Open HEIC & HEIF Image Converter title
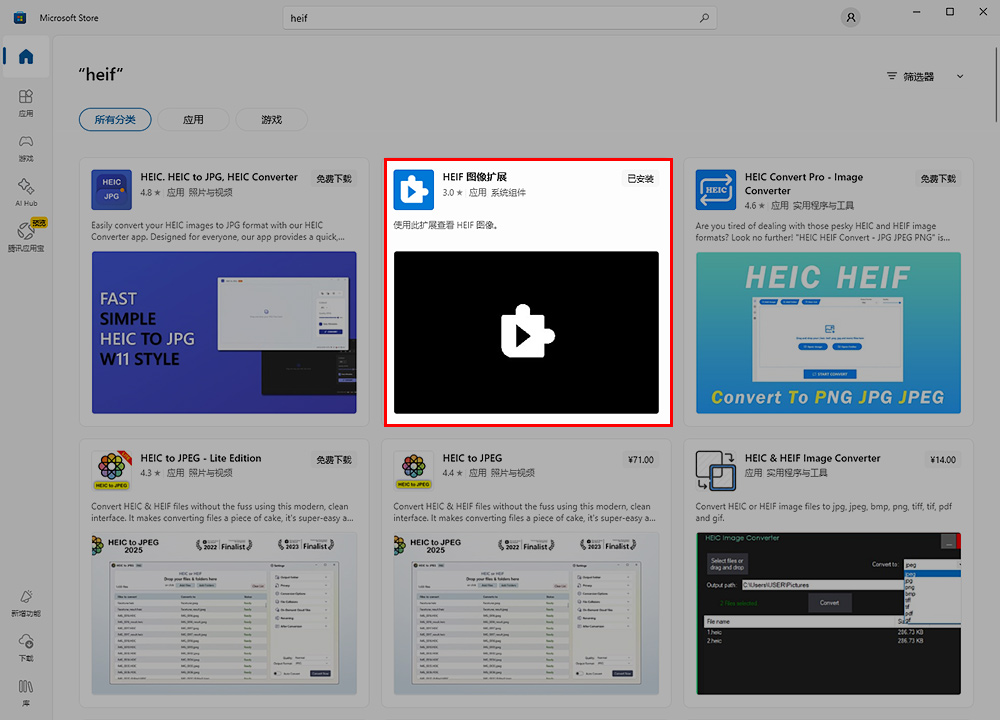Screen dimensions: 1000x720 click(x=812, y=458)
